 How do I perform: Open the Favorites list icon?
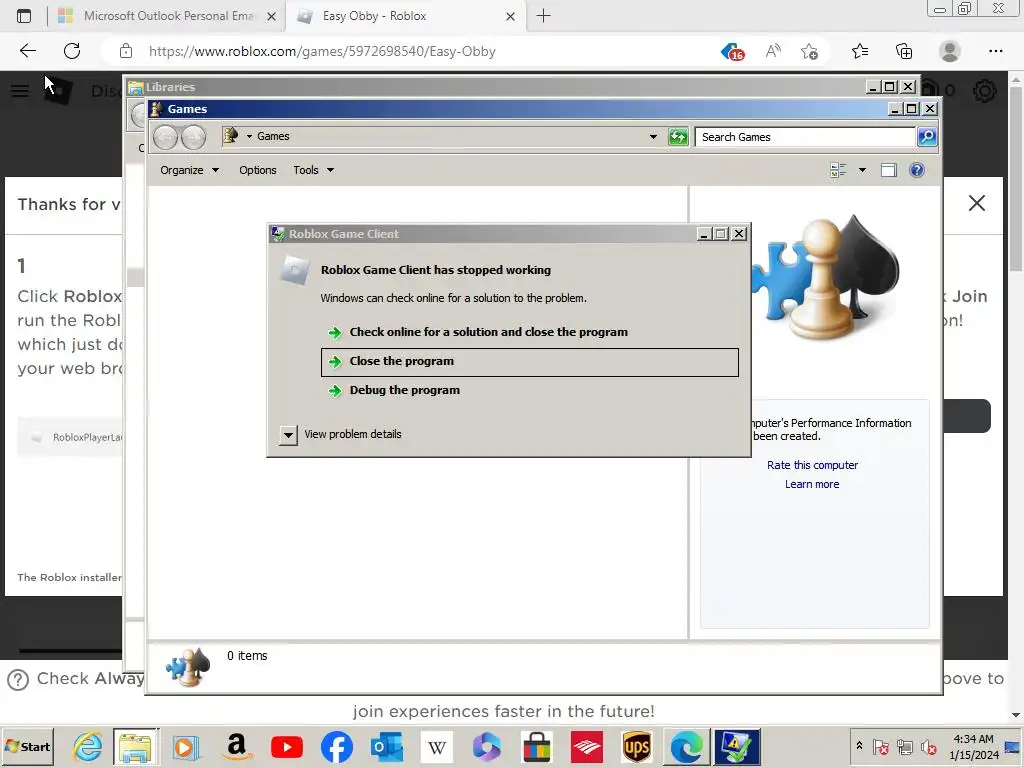click(x=860, y=51)
